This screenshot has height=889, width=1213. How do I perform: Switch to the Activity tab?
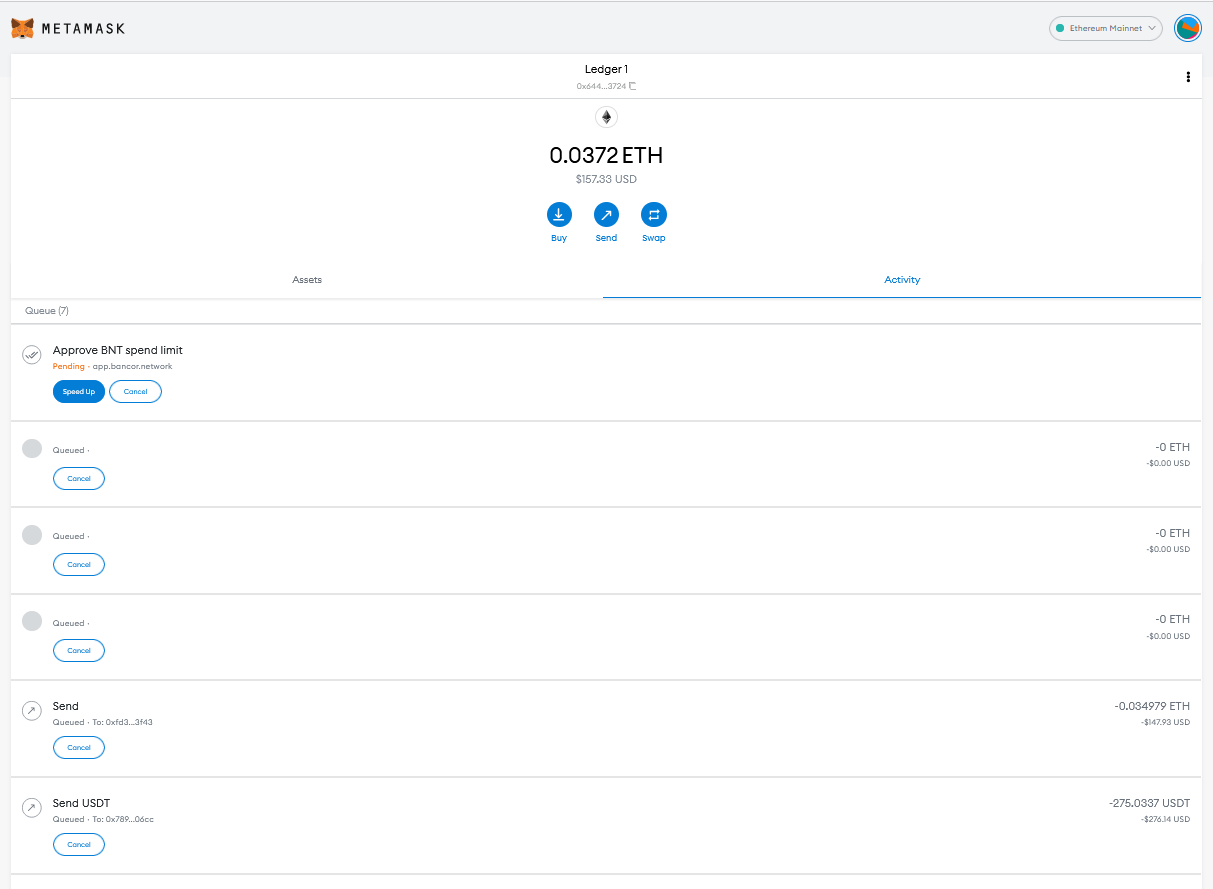[902, 280]
